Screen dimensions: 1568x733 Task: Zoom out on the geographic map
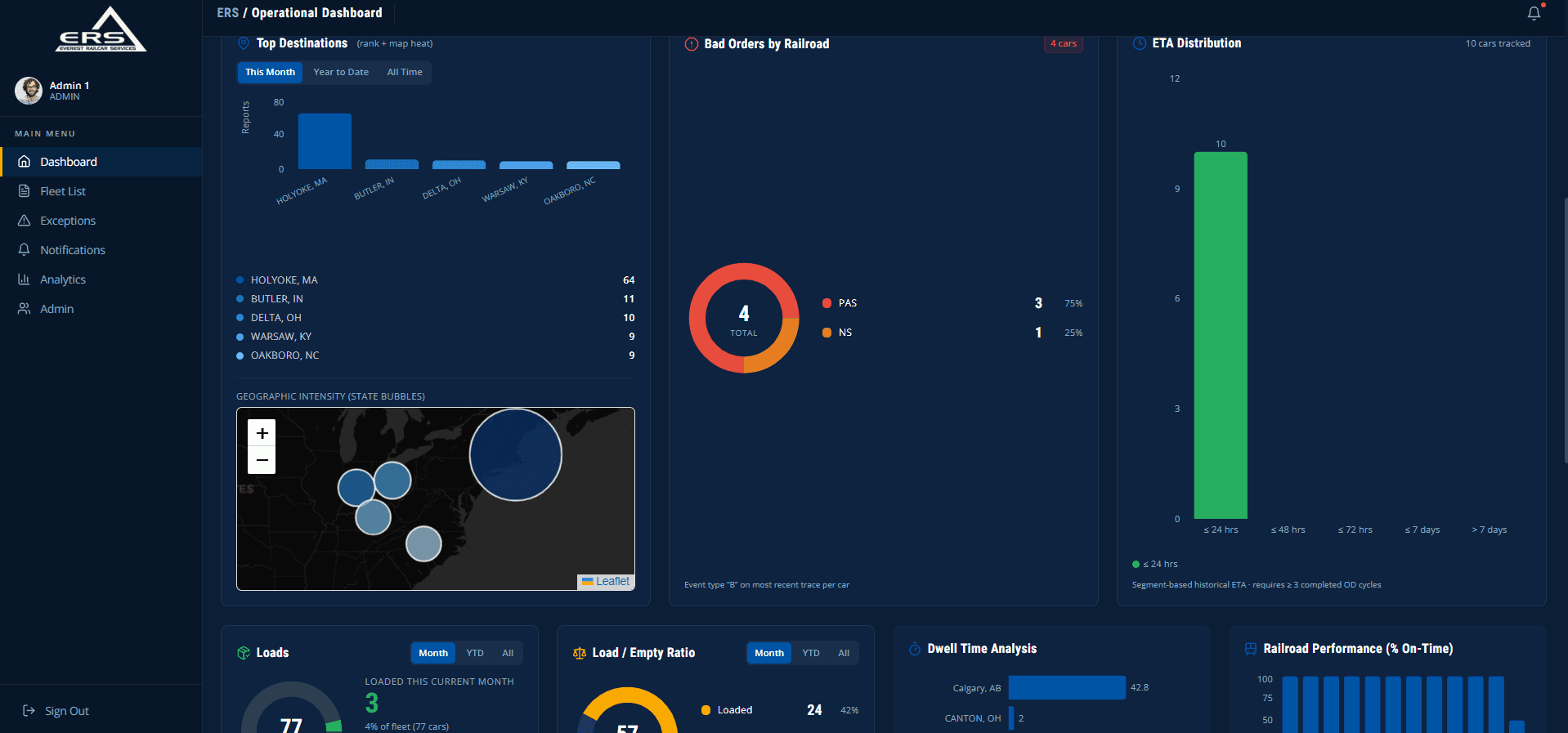click(262, 460)
